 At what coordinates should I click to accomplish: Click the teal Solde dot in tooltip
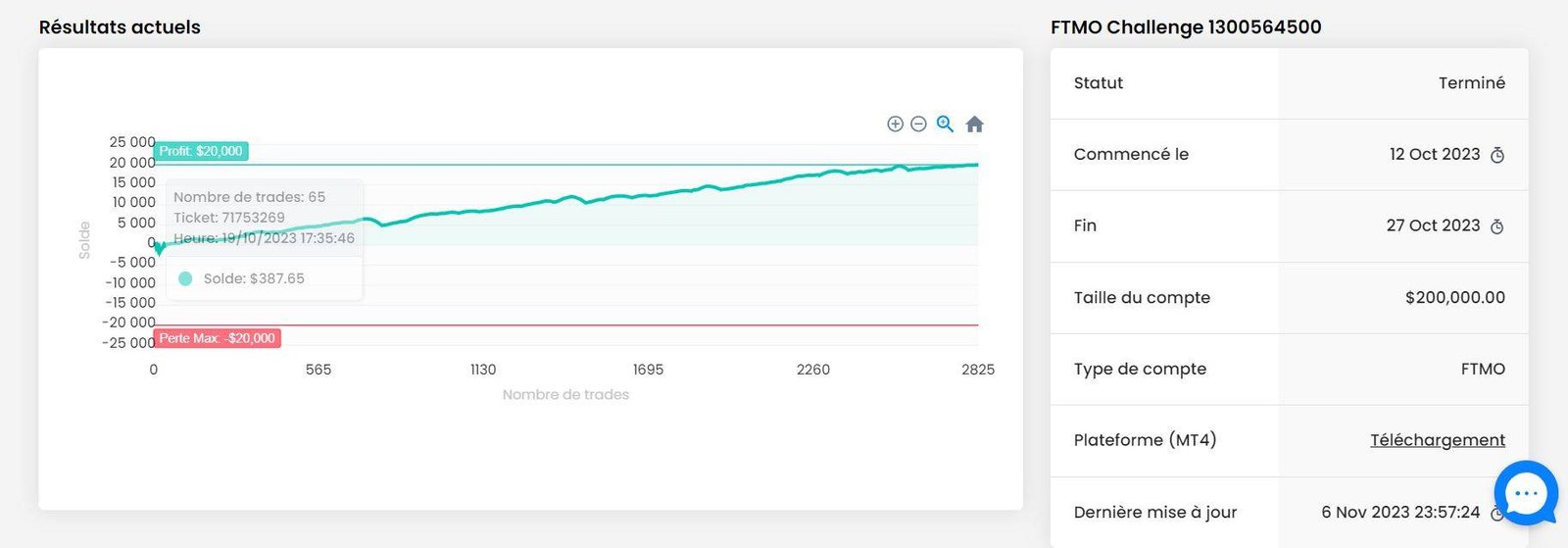pyautogui.click(x=185, y=278)
